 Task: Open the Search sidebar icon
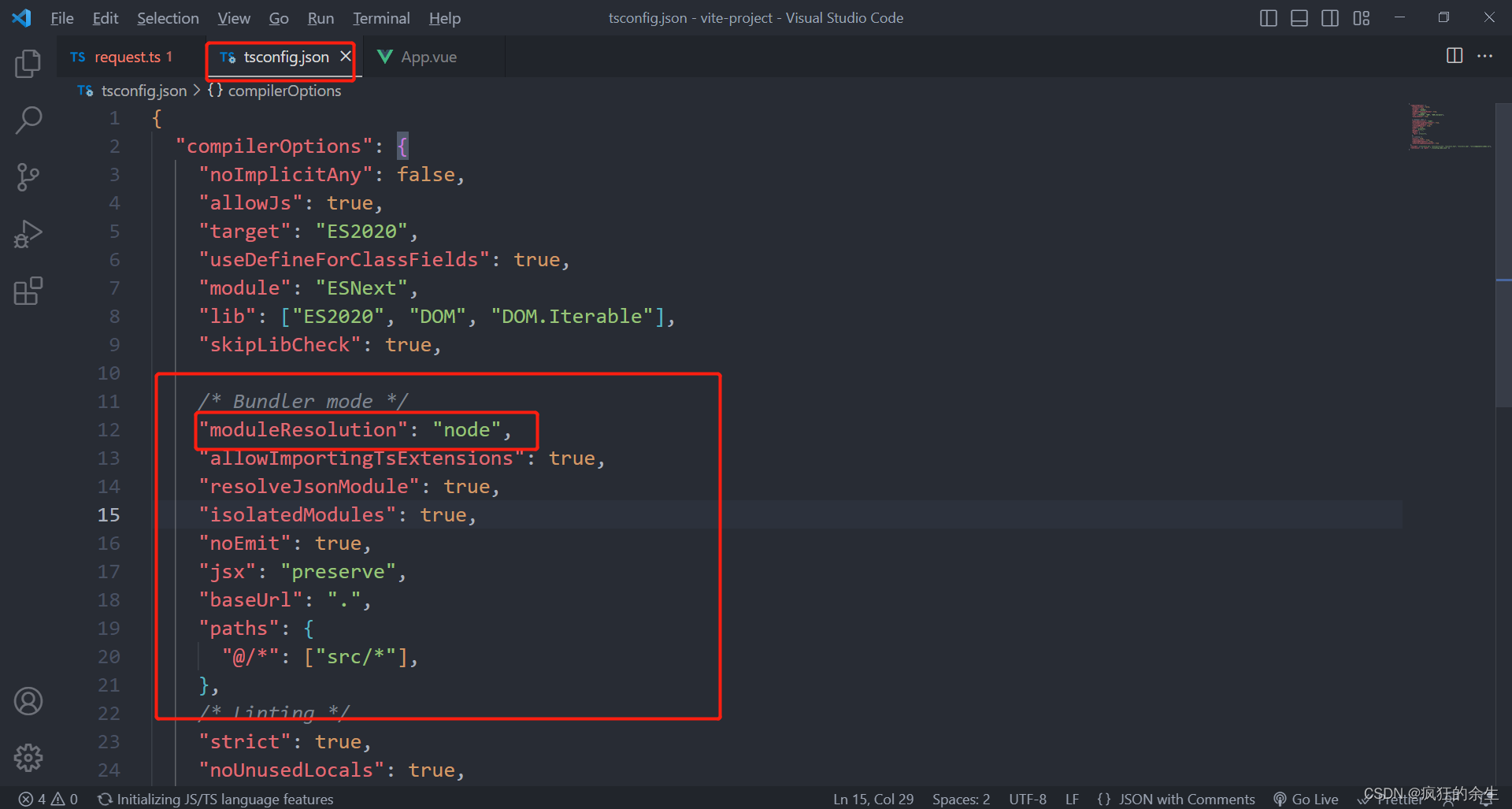click(x=28, y=120)
